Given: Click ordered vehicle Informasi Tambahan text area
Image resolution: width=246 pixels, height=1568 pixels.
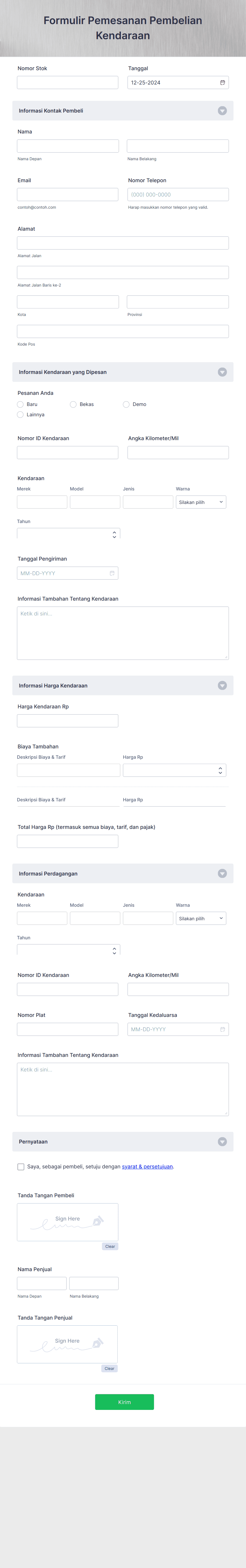Looking at the screenshot, I should click(123, 633).
